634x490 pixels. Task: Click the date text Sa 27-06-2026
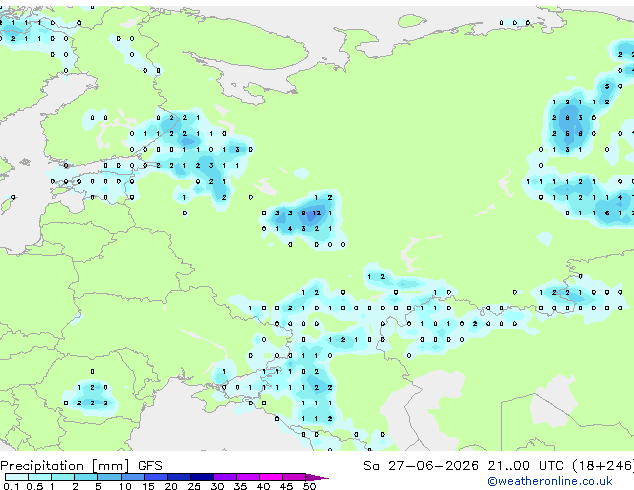(x=421, y=466)
